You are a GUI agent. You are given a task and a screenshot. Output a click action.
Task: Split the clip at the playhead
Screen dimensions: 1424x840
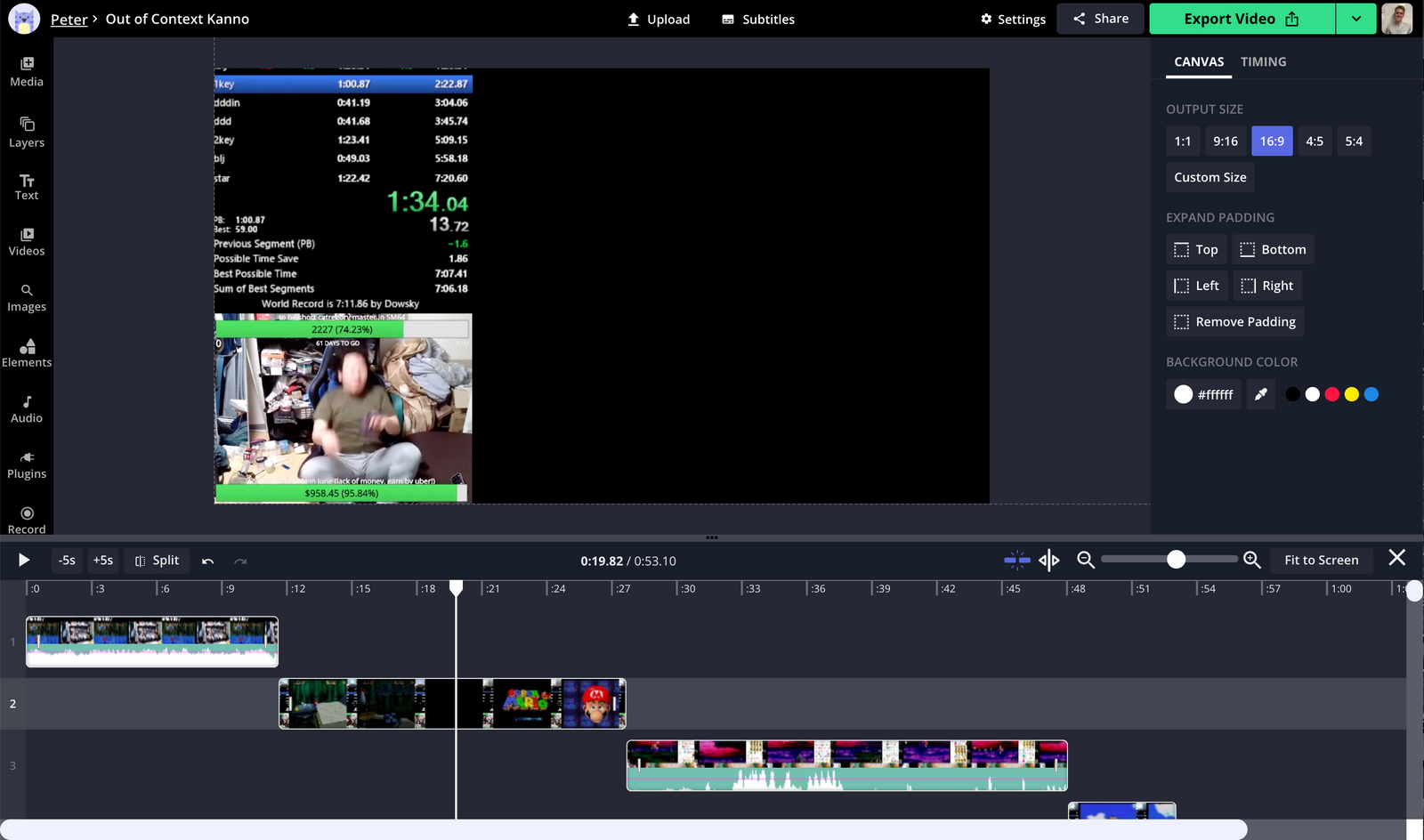point(157,560)
